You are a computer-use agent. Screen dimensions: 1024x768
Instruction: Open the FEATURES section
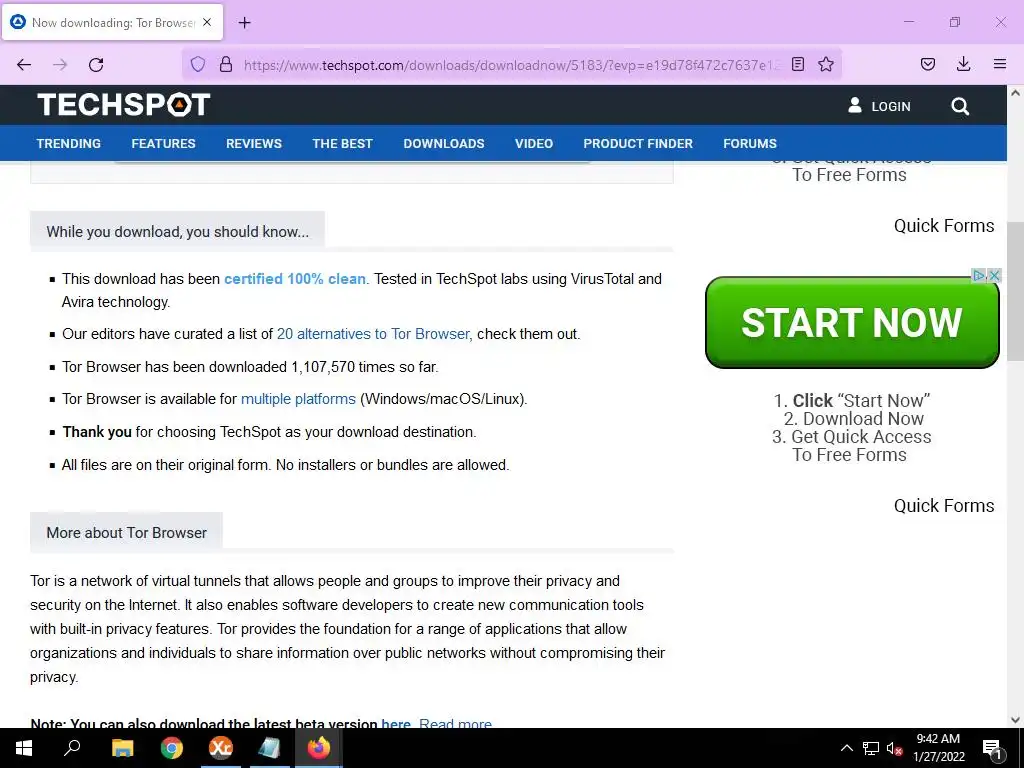[x=163, y=144]
